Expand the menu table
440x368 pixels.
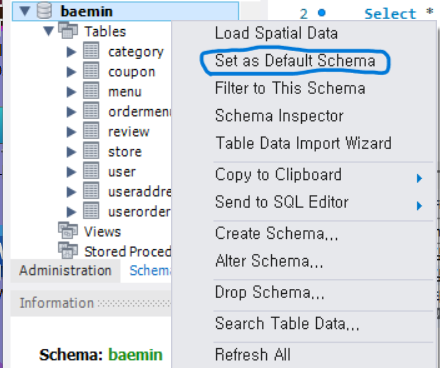pos(71,92)
